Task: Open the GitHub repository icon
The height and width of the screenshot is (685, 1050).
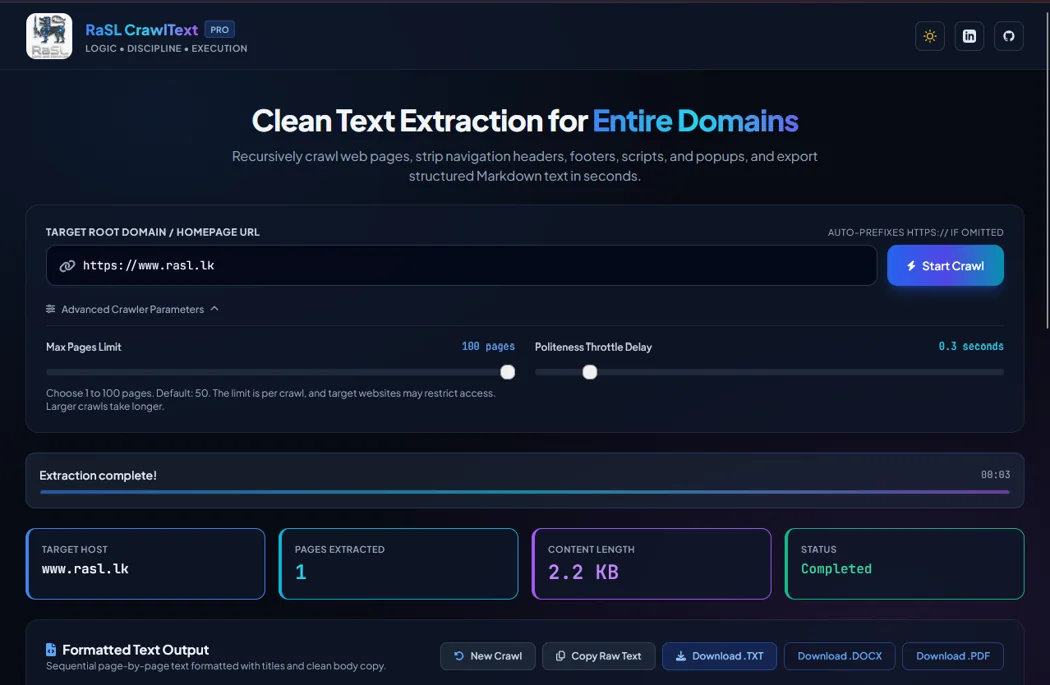Action: (x=1008, y=36)
